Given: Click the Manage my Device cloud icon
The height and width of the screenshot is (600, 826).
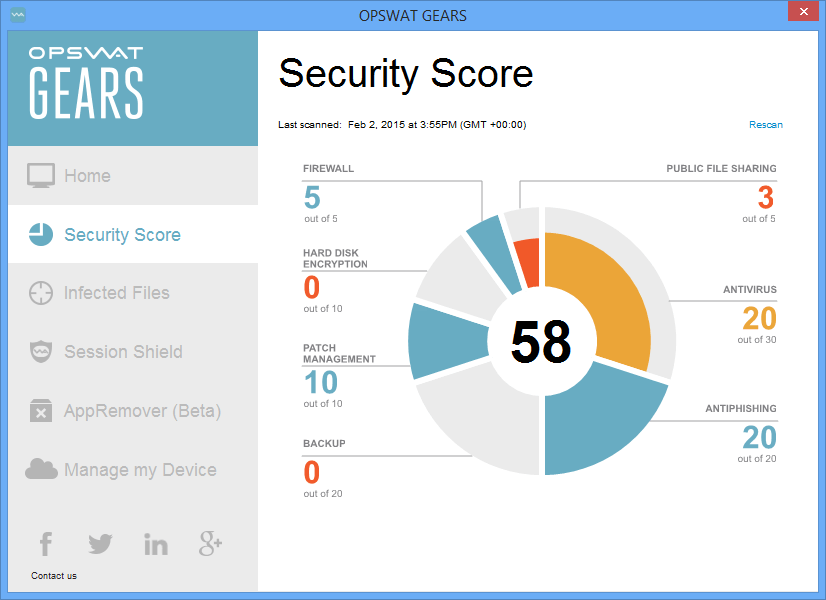Looking at the screenshot, I should [x=41, y=468].
